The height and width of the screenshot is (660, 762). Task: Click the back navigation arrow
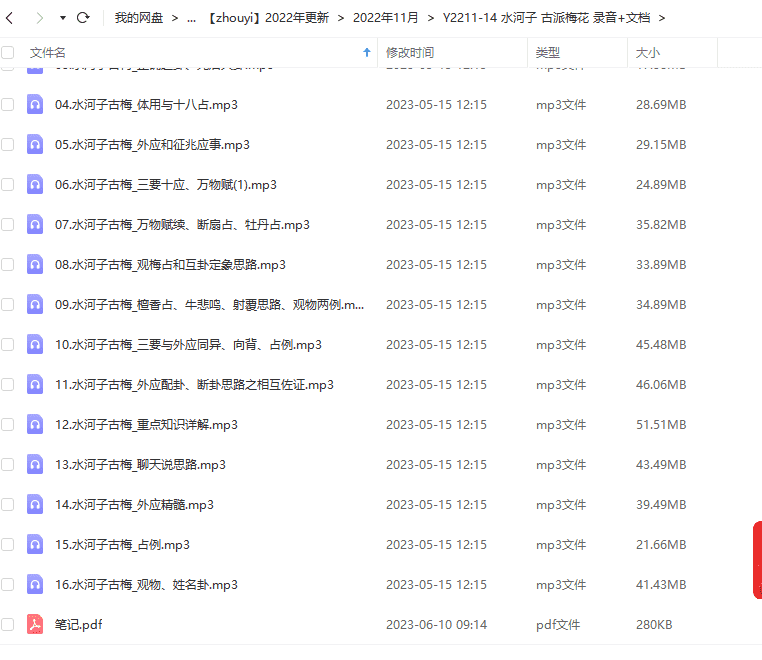(x=10, y=17)
